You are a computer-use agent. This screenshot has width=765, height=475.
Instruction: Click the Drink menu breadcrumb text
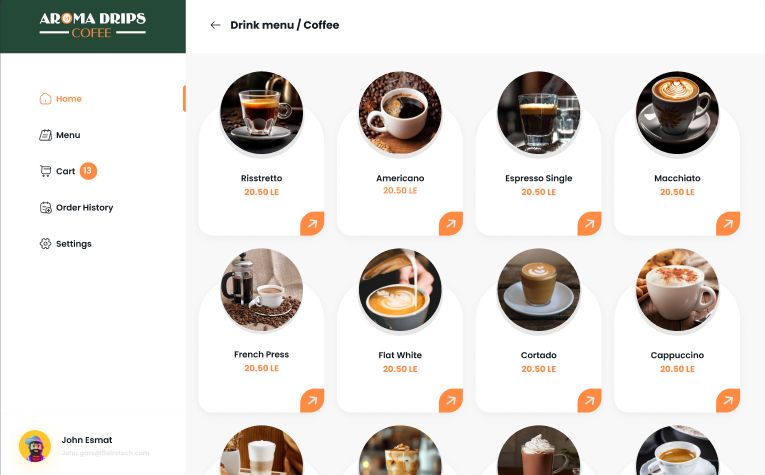click(262, 25)
